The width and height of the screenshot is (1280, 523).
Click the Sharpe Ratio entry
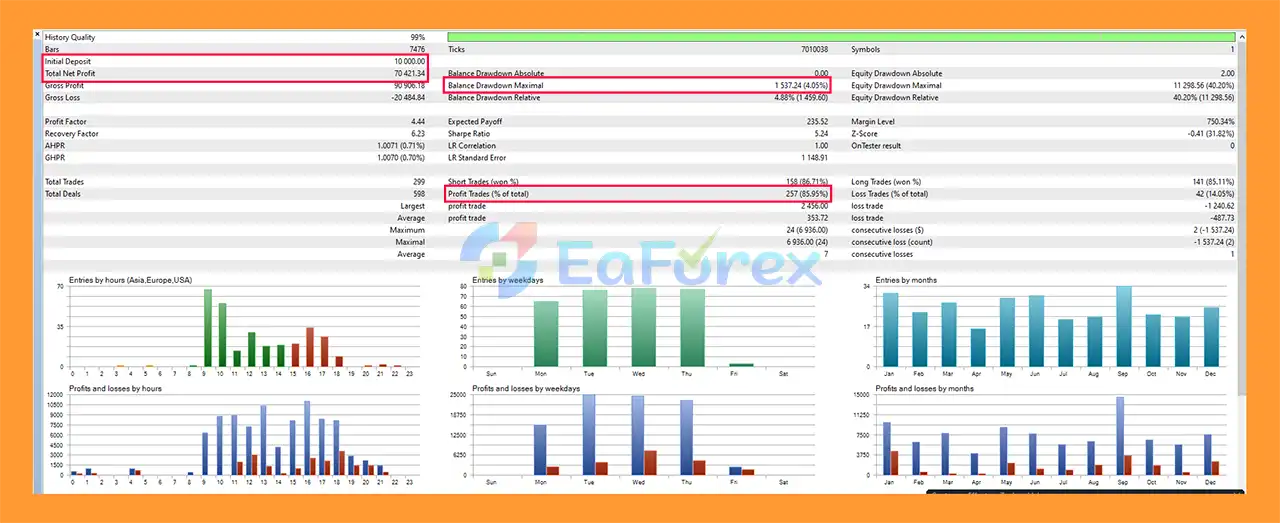click(638, 134)
